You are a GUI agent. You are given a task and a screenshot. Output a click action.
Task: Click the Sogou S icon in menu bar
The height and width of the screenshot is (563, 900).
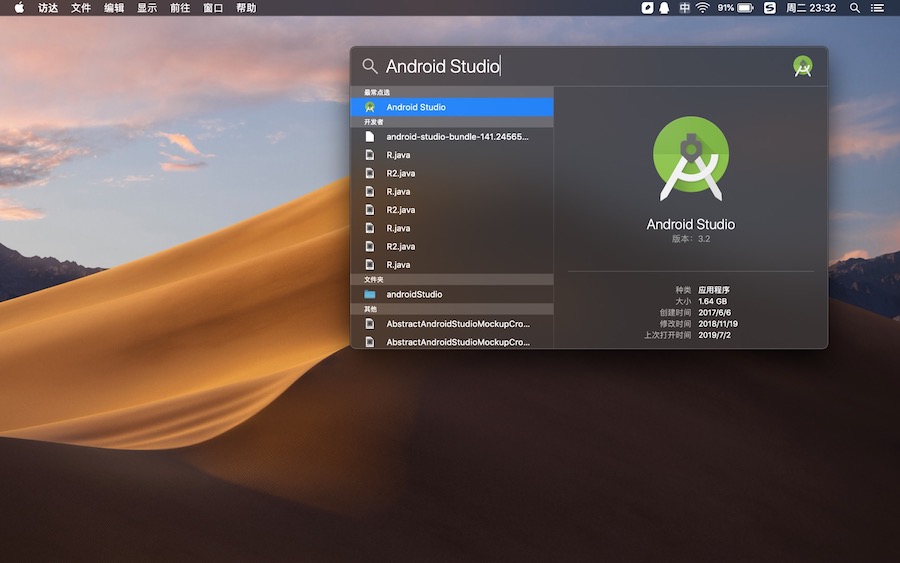pyautogui.click(x=770, y=7)
